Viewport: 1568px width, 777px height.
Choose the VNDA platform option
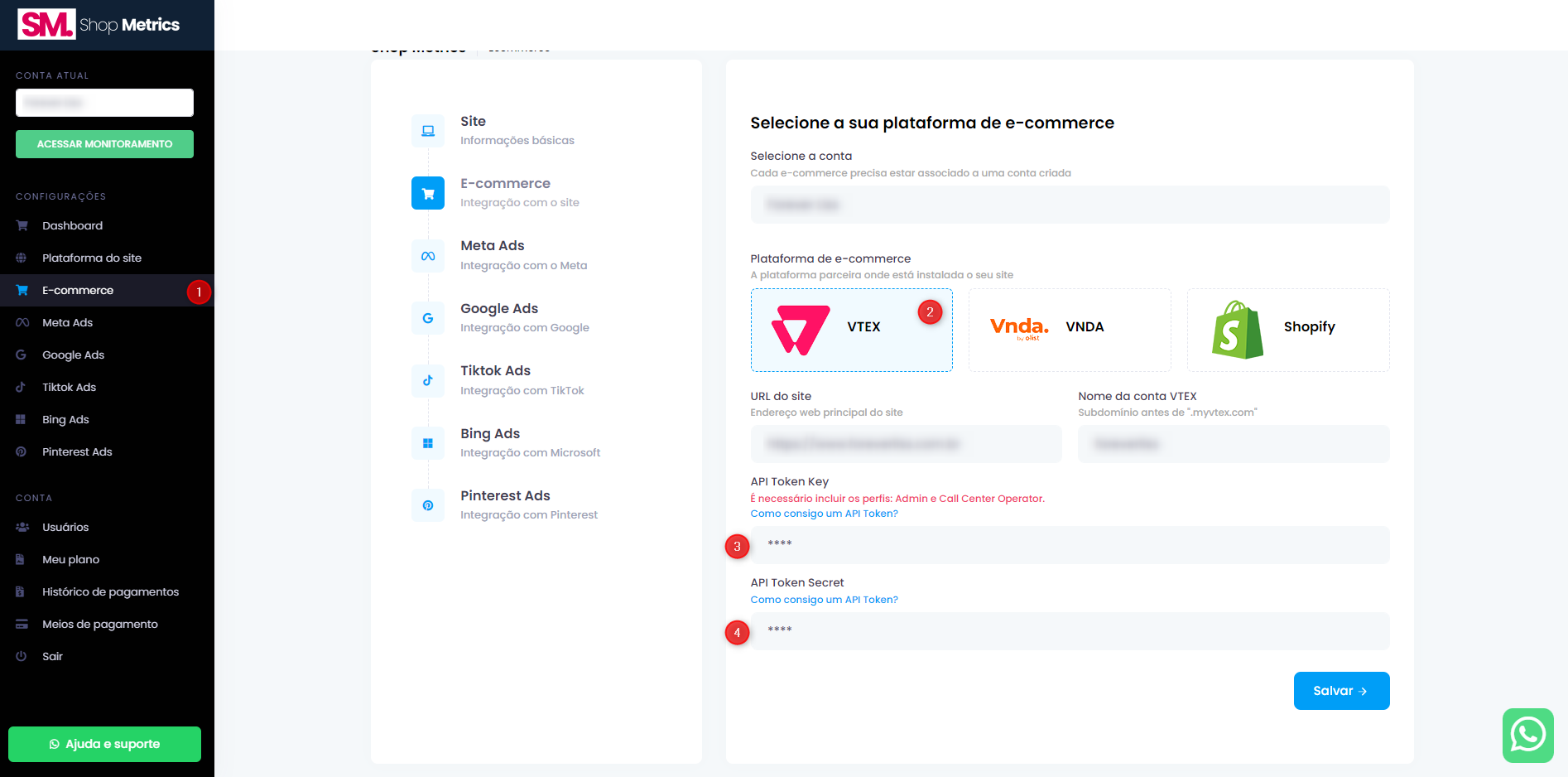click(x=1069, y=330)
